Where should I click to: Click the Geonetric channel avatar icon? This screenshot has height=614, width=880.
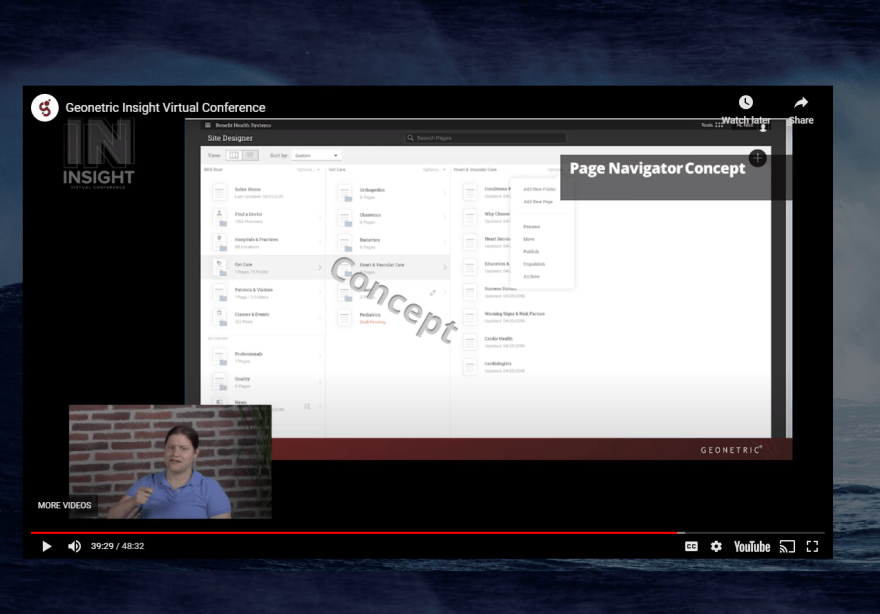click(45, 107)
